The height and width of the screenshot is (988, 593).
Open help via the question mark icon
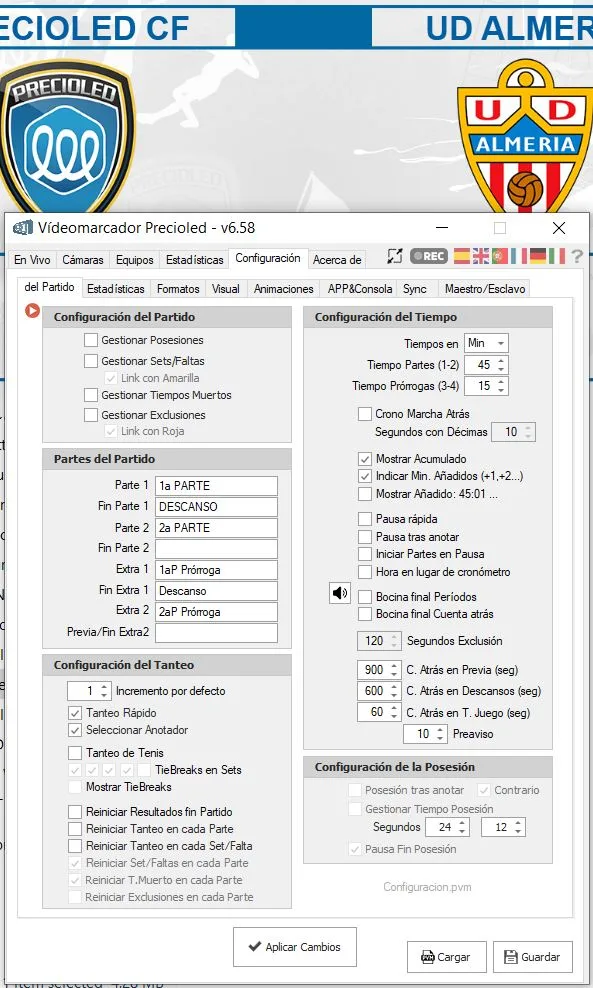click(576, 256)
